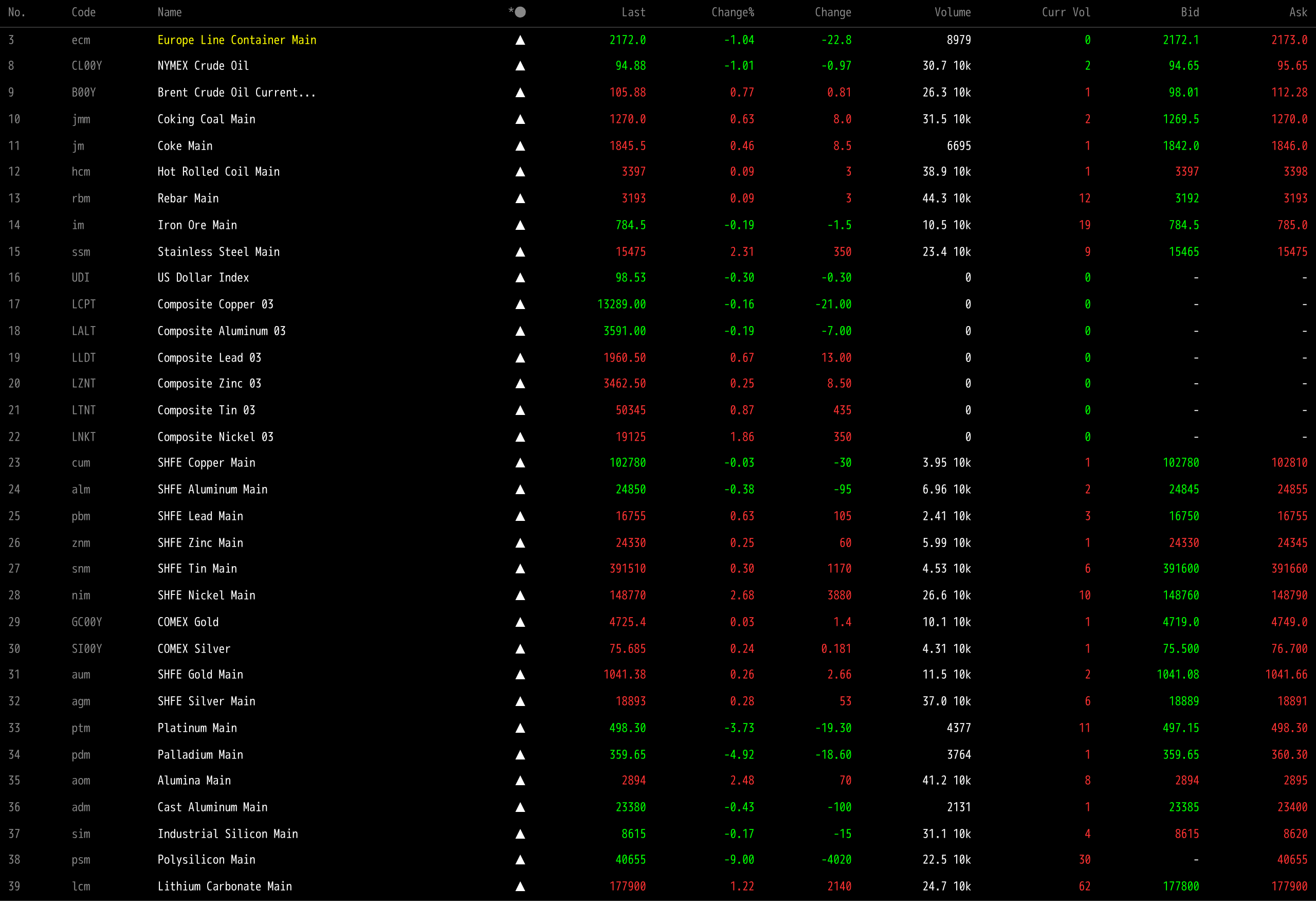The height and width of the screenshot is (905, 1316).
Task: Click the Bid column header
Action: tap(1190, 12)
